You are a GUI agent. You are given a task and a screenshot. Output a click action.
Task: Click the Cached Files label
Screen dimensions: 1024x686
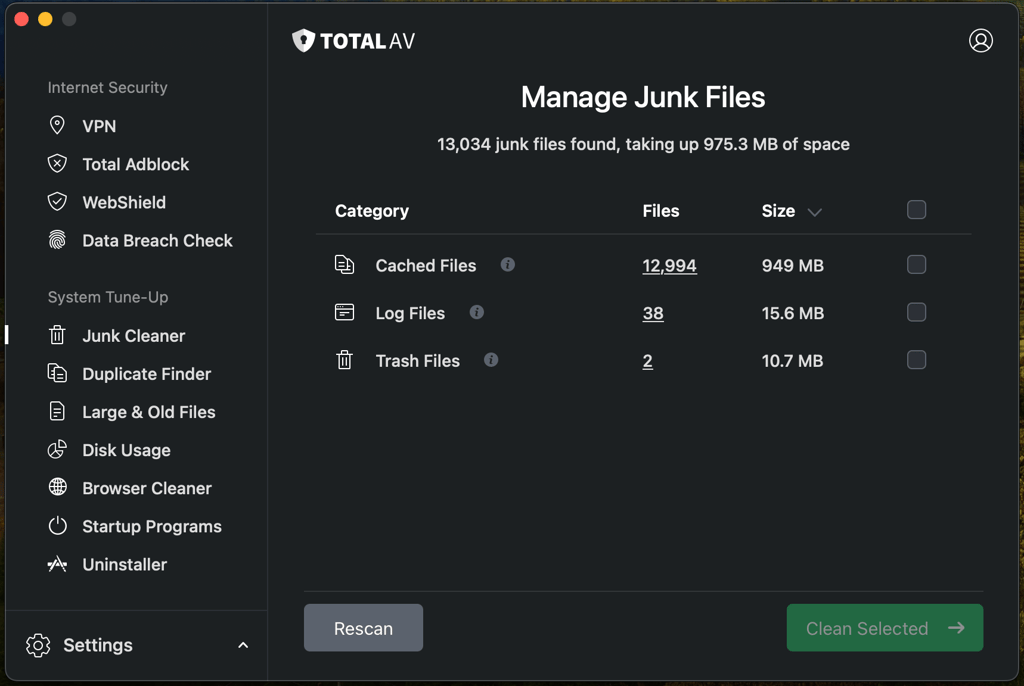[x=426, y=265]
